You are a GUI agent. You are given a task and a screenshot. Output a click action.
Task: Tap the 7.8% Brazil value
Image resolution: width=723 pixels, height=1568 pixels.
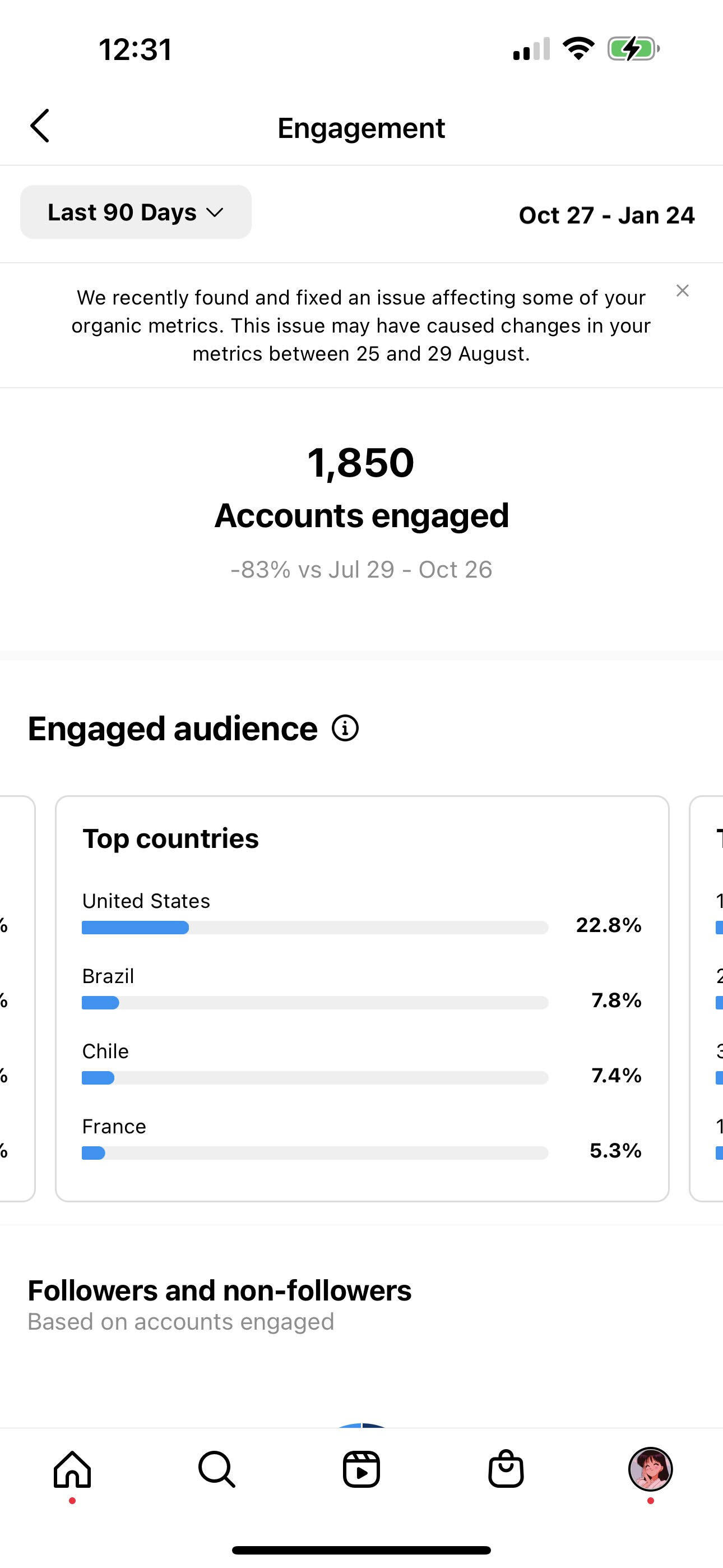coord(617,1000)
